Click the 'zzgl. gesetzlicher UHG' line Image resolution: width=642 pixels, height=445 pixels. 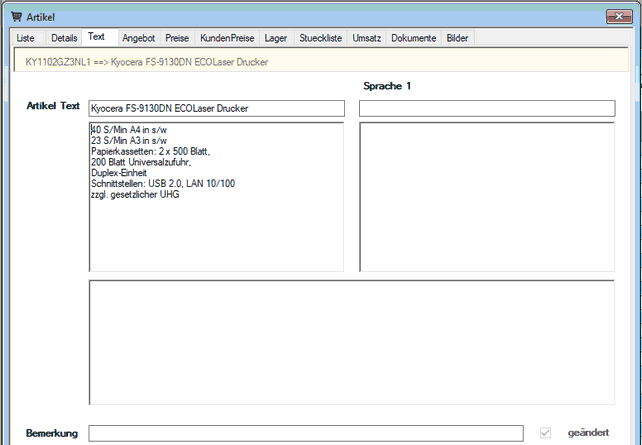pyautogui.click(x=135, y=194)
